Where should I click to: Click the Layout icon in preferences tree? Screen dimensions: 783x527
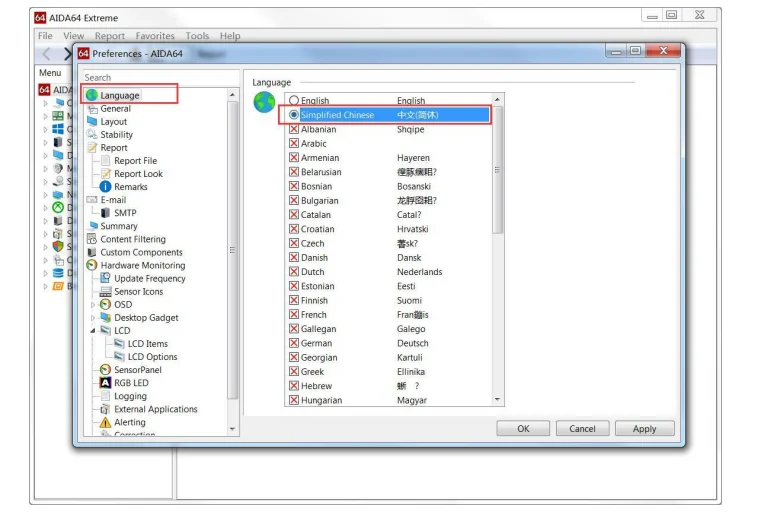coord(92,121)
